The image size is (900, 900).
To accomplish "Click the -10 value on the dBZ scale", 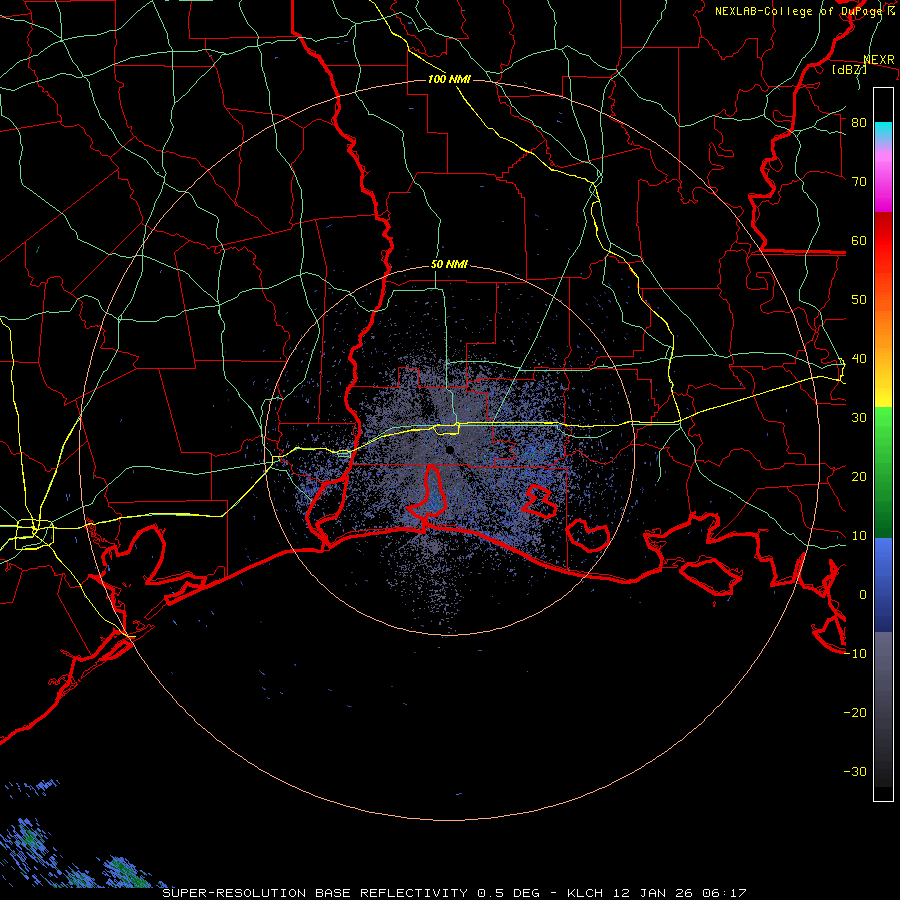I will tap(855, 654).
